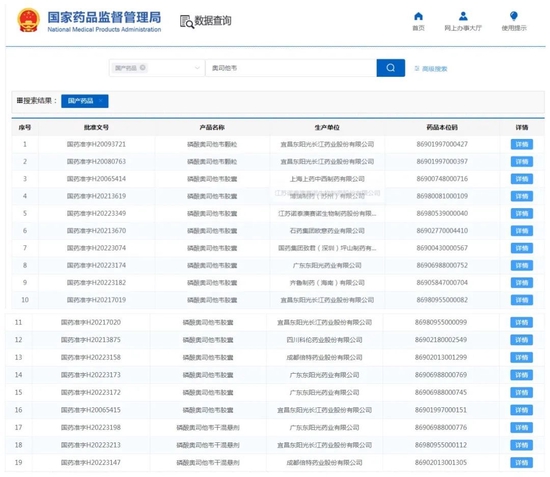Click 产品名称 column header
The image size is (550, 477).
point(212,127)
